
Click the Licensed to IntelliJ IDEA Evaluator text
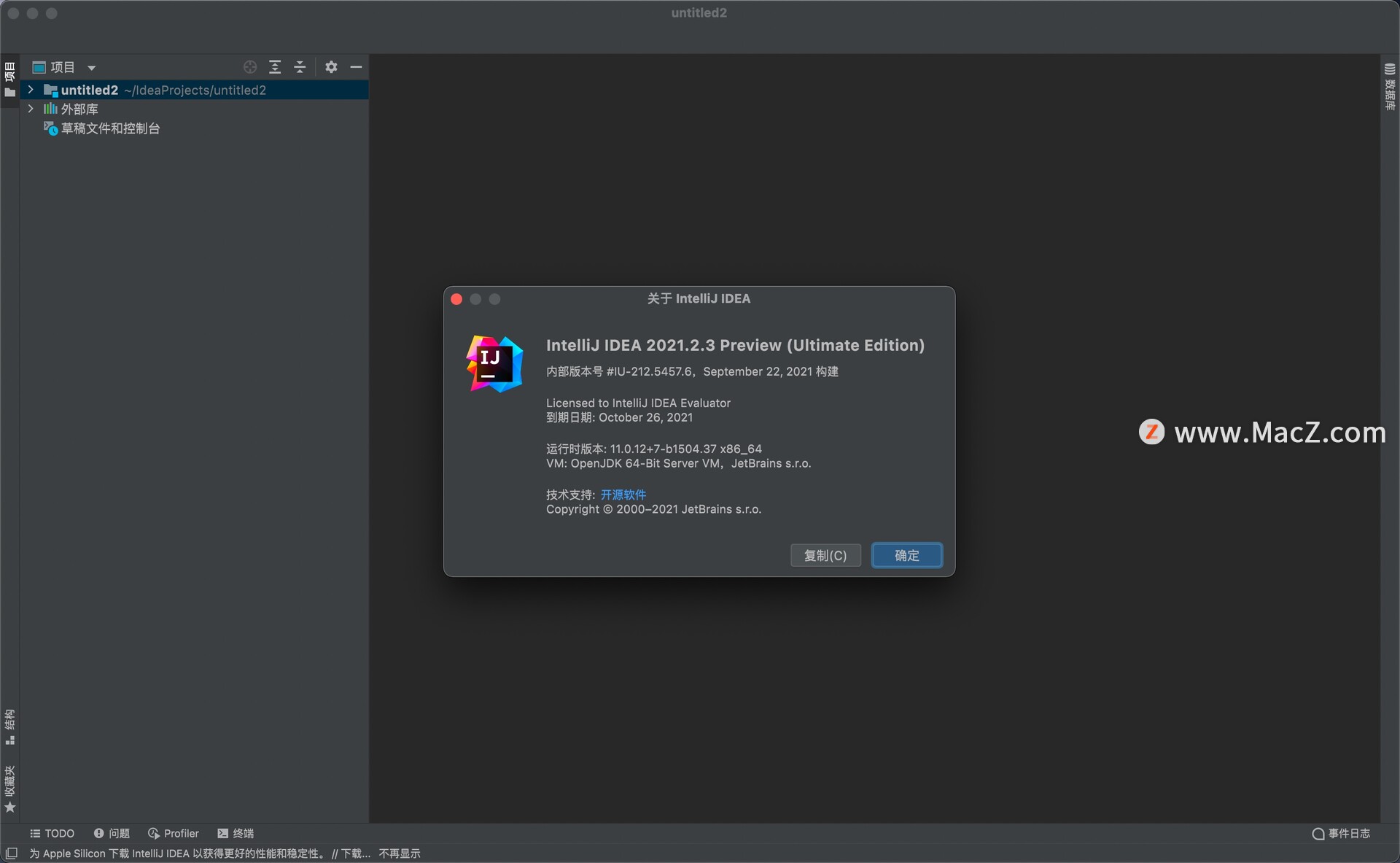[638, 403]
